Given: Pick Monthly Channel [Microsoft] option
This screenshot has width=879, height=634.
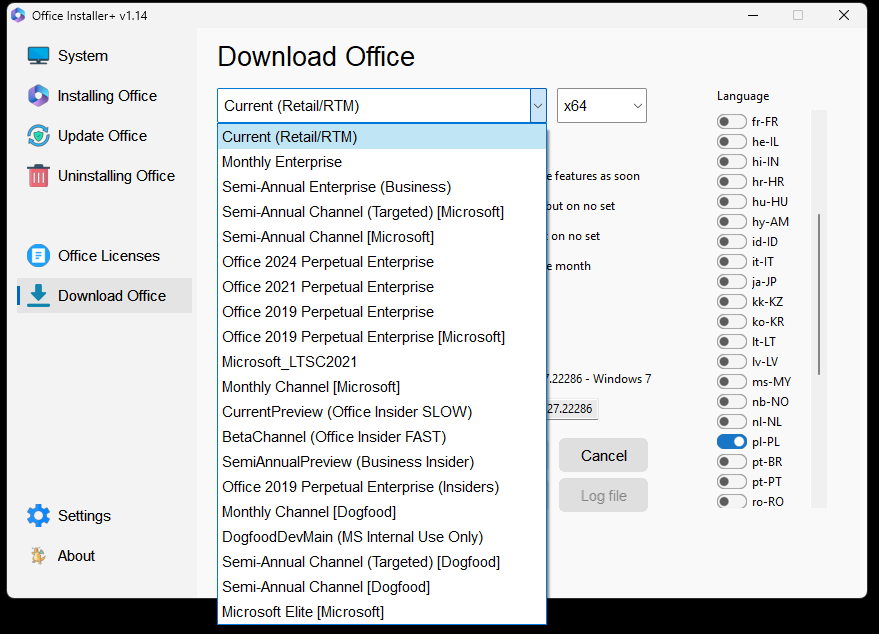Looking at the screenshot, I should click(382, 387).
